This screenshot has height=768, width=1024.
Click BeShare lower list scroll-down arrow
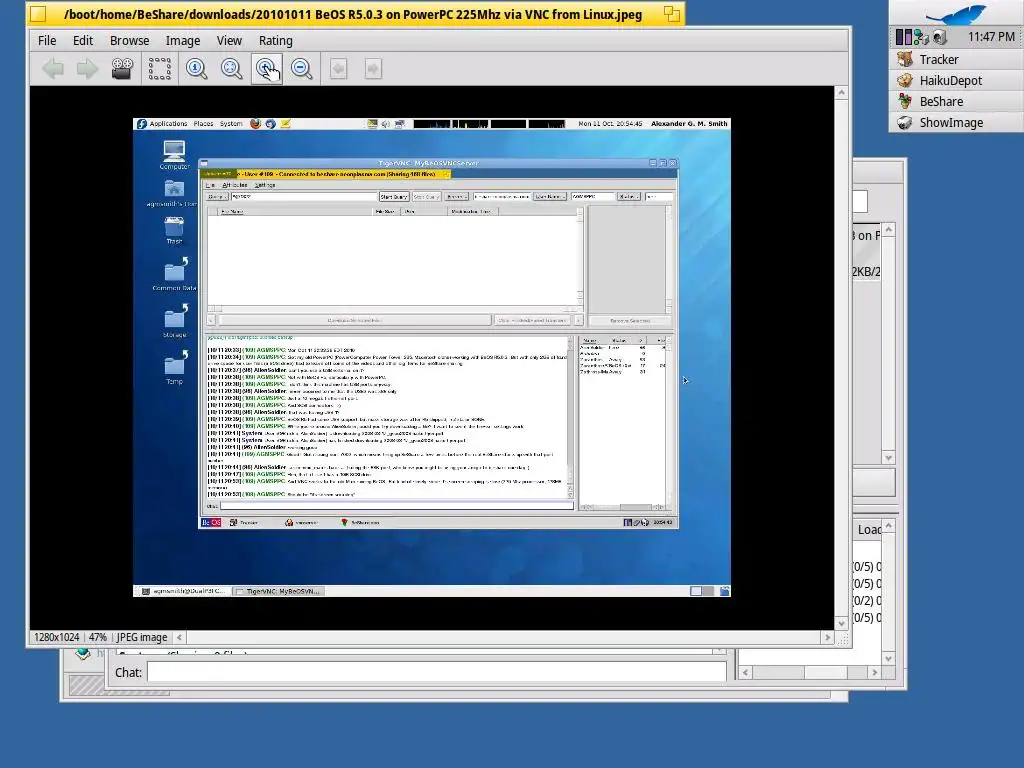coord(888,658)
